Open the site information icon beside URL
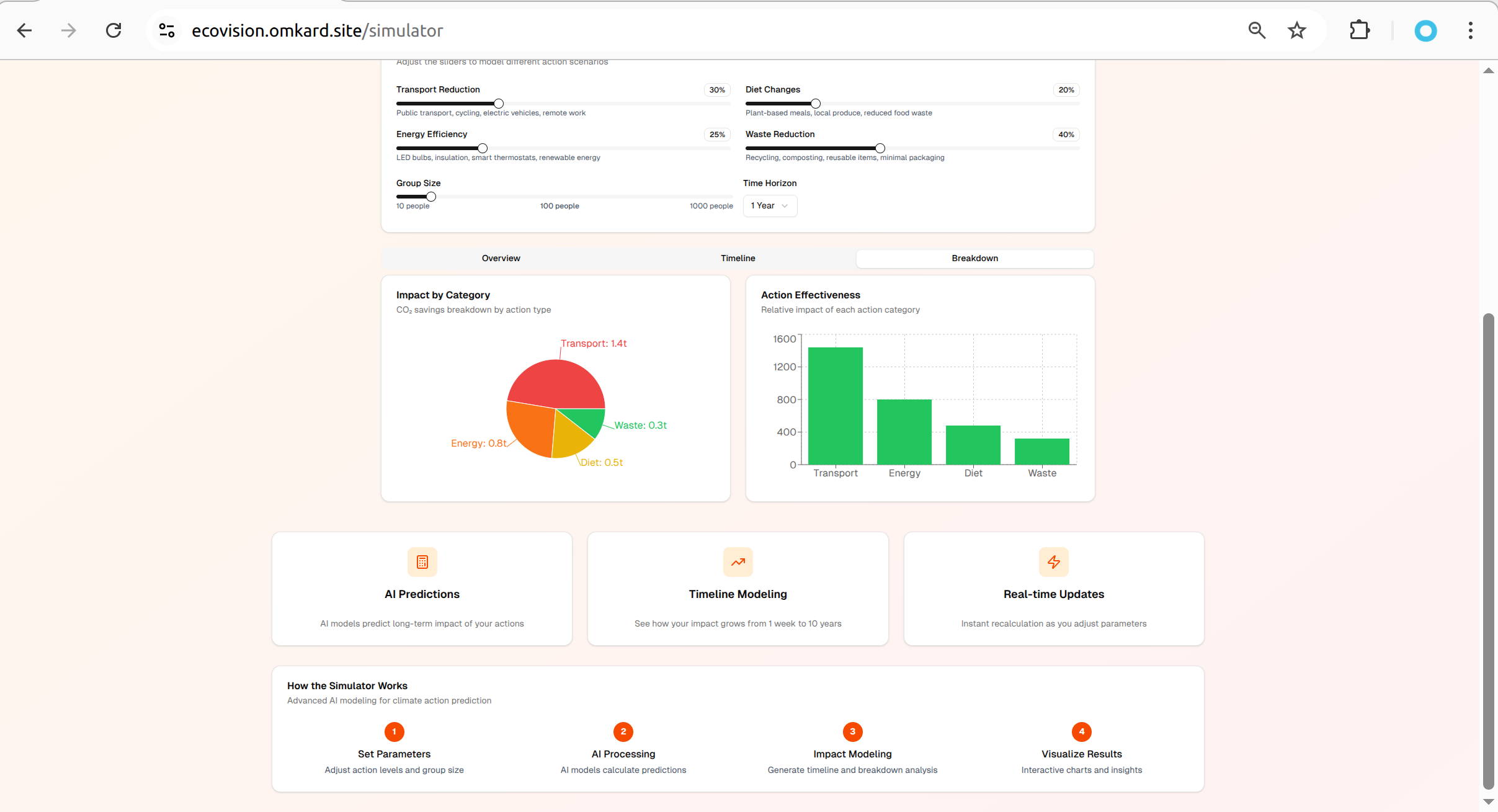Image resolution: width=1498 pixels, height=812 pixels. click(x=167, y=30)
